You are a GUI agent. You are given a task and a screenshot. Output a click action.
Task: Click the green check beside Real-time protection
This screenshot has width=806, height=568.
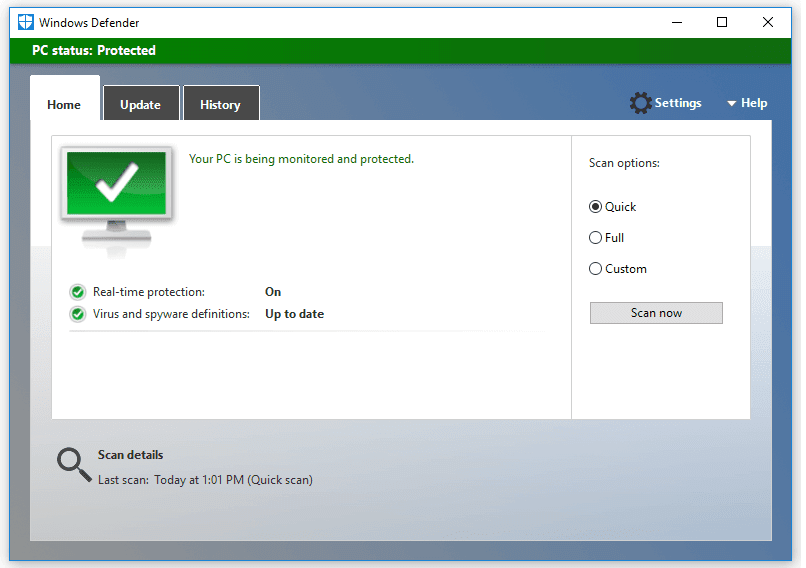(x=78, y=292)
